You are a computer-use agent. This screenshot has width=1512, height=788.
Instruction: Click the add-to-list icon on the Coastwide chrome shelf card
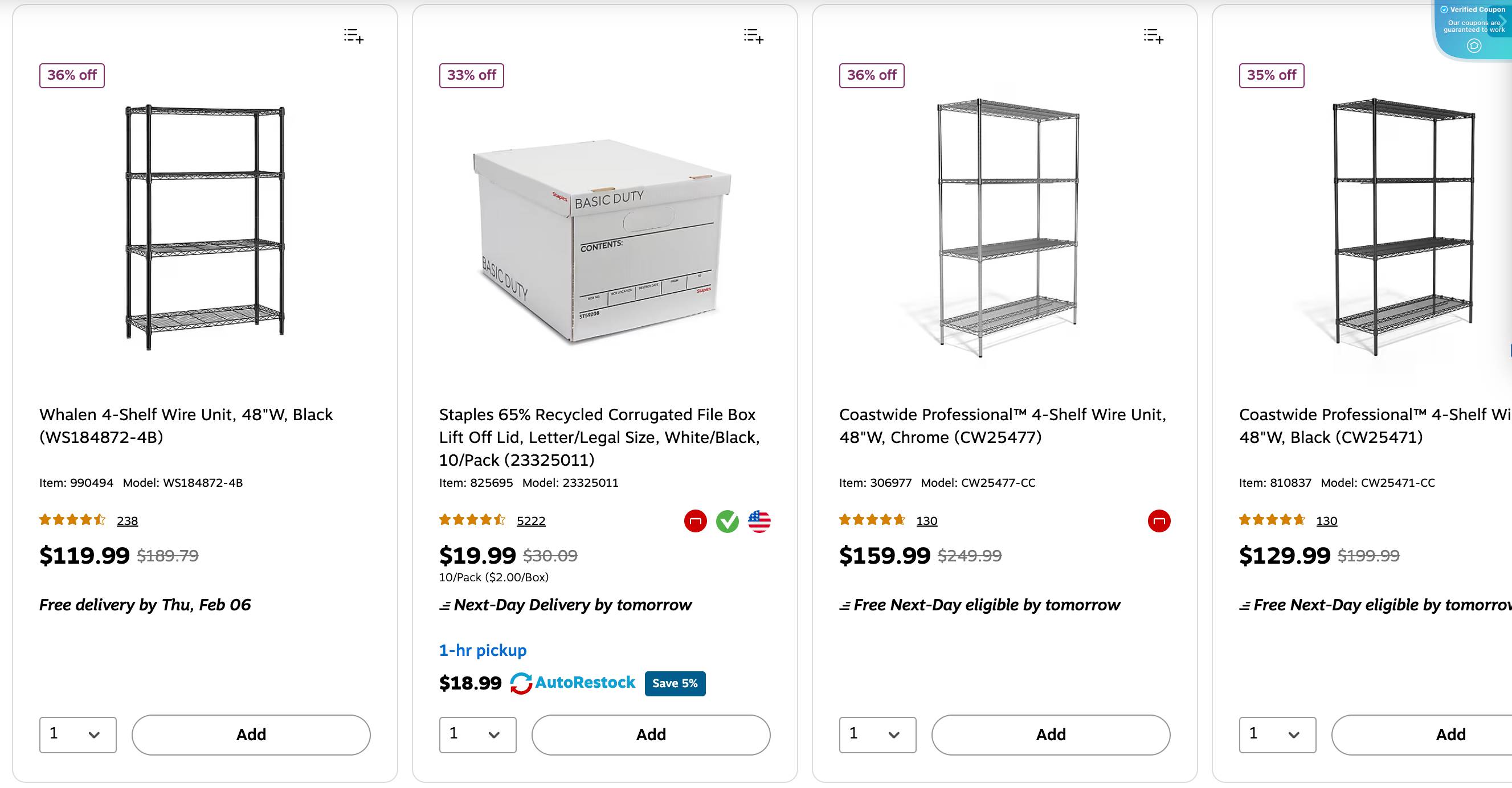pyautogui.click(x=1153, y=37)
